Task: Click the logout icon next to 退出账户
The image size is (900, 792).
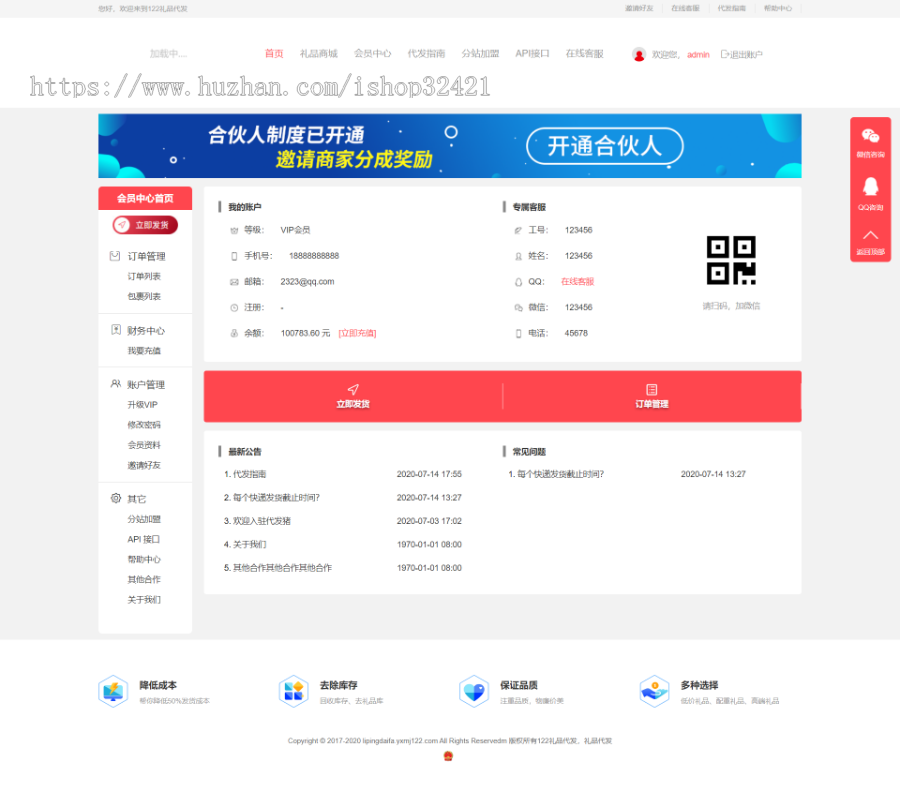Action: point(724,54)
